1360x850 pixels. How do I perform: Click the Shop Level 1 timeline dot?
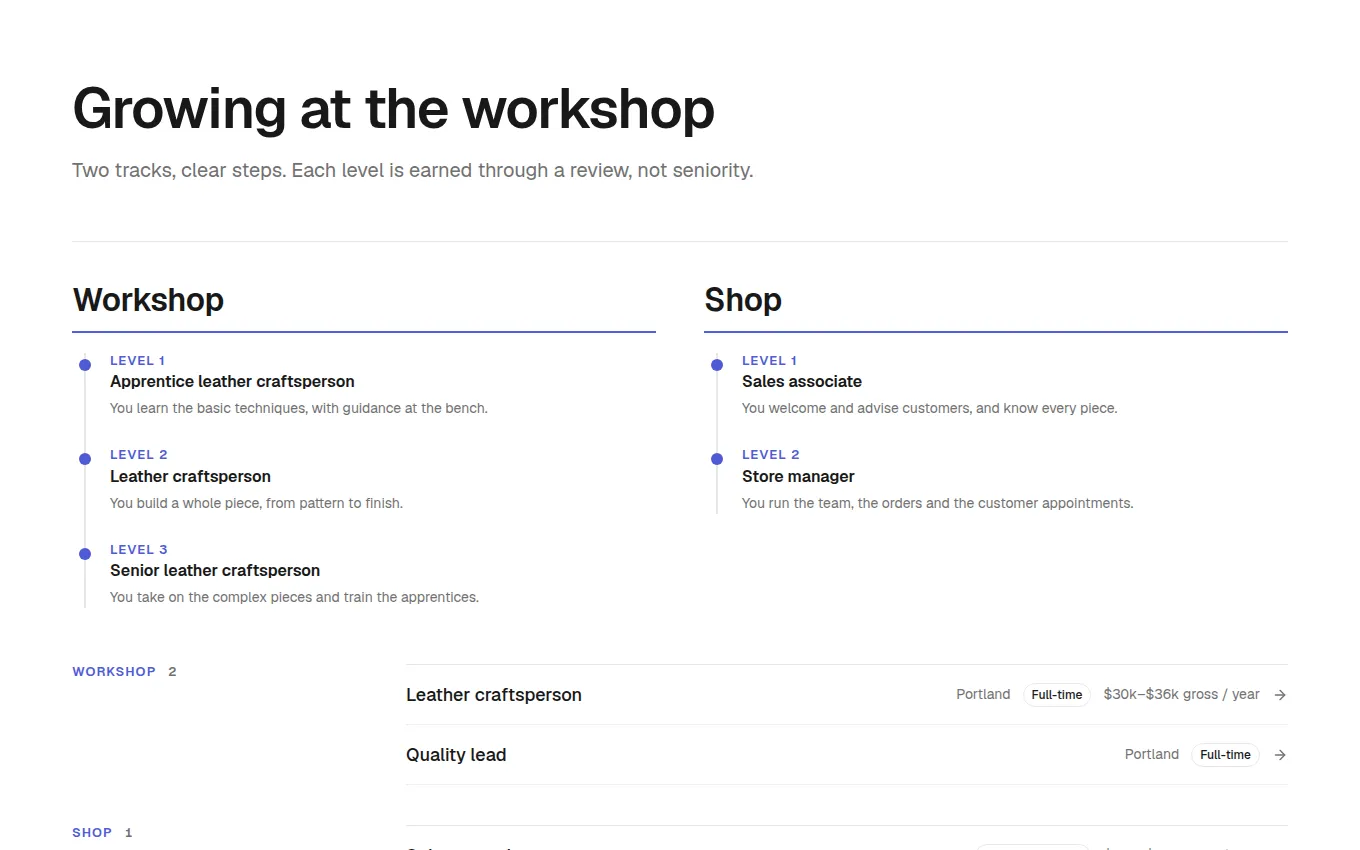click(717, 365)
